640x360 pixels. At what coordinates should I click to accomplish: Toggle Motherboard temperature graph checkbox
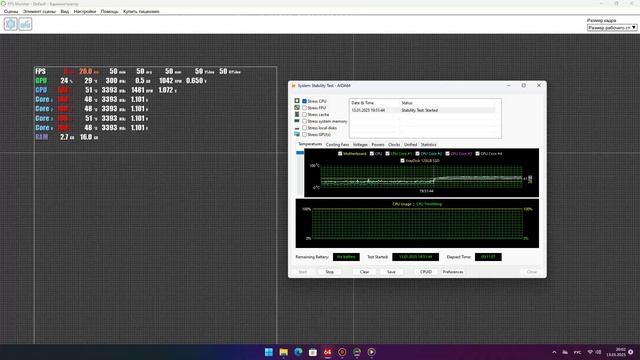pyautogui.click(x=340, y=153)
